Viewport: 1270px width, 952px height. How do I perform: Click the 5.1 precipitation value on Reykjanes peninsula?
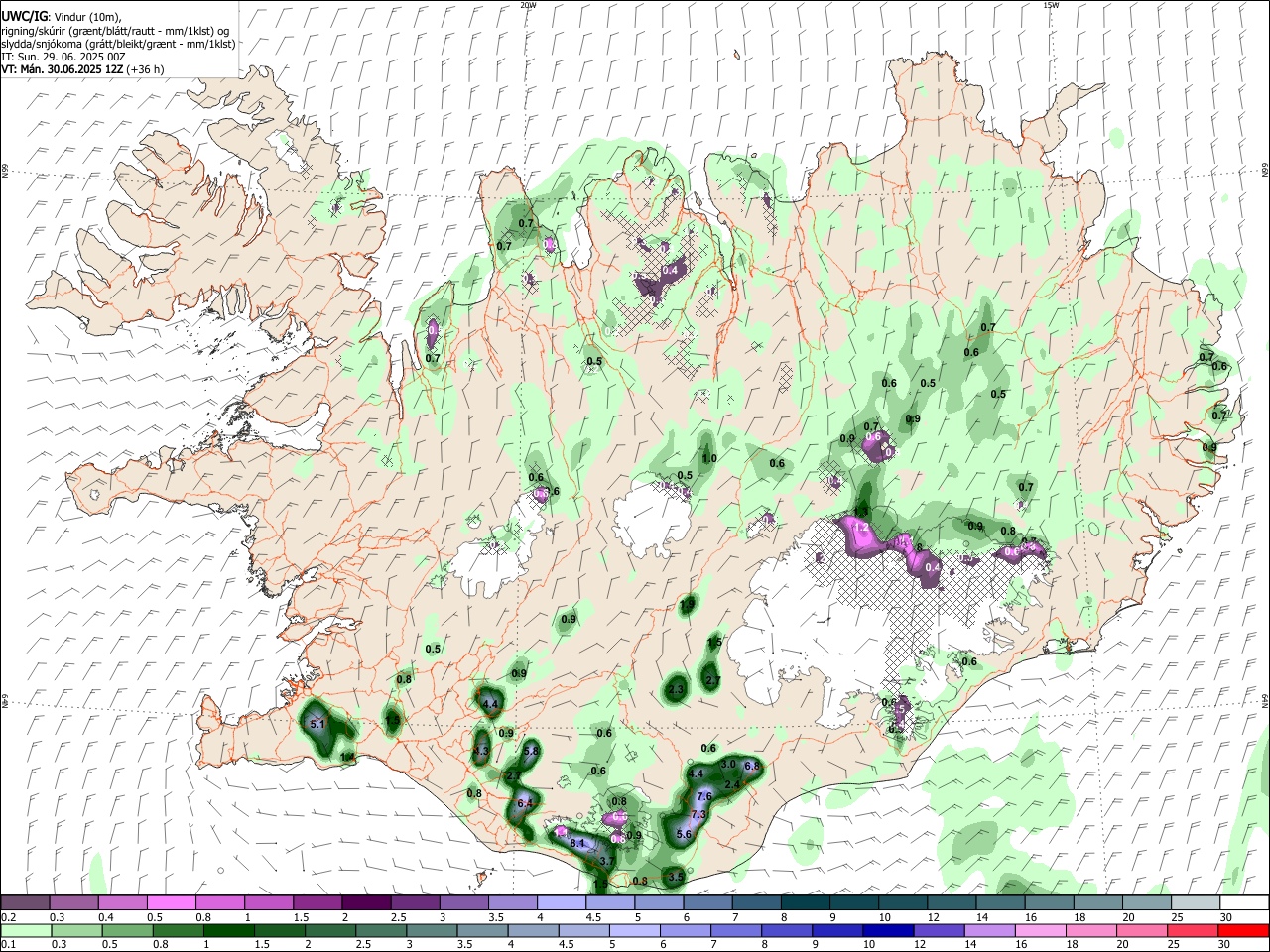tap(318, 725)
